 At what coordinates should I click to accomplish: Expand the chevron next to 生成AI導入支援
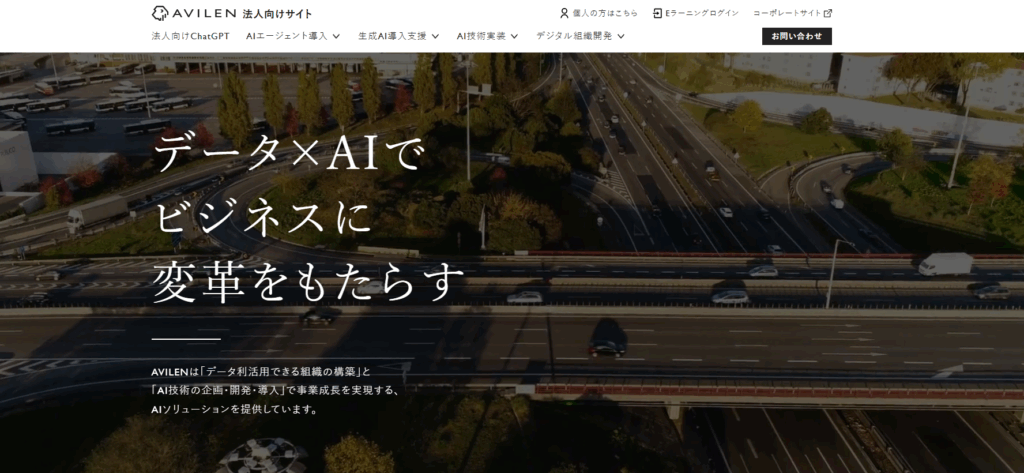(435, 37)
